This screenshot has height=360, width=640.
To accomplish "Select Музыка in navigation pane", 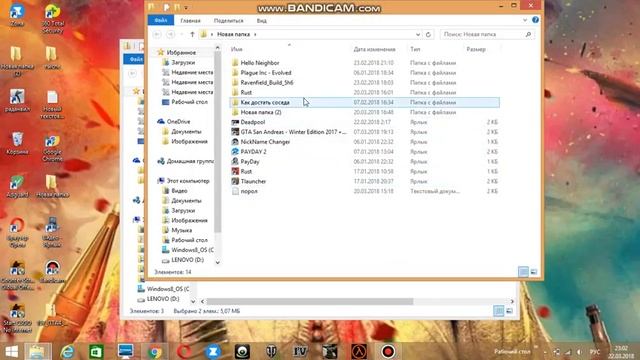I will (x=181, y=230).
